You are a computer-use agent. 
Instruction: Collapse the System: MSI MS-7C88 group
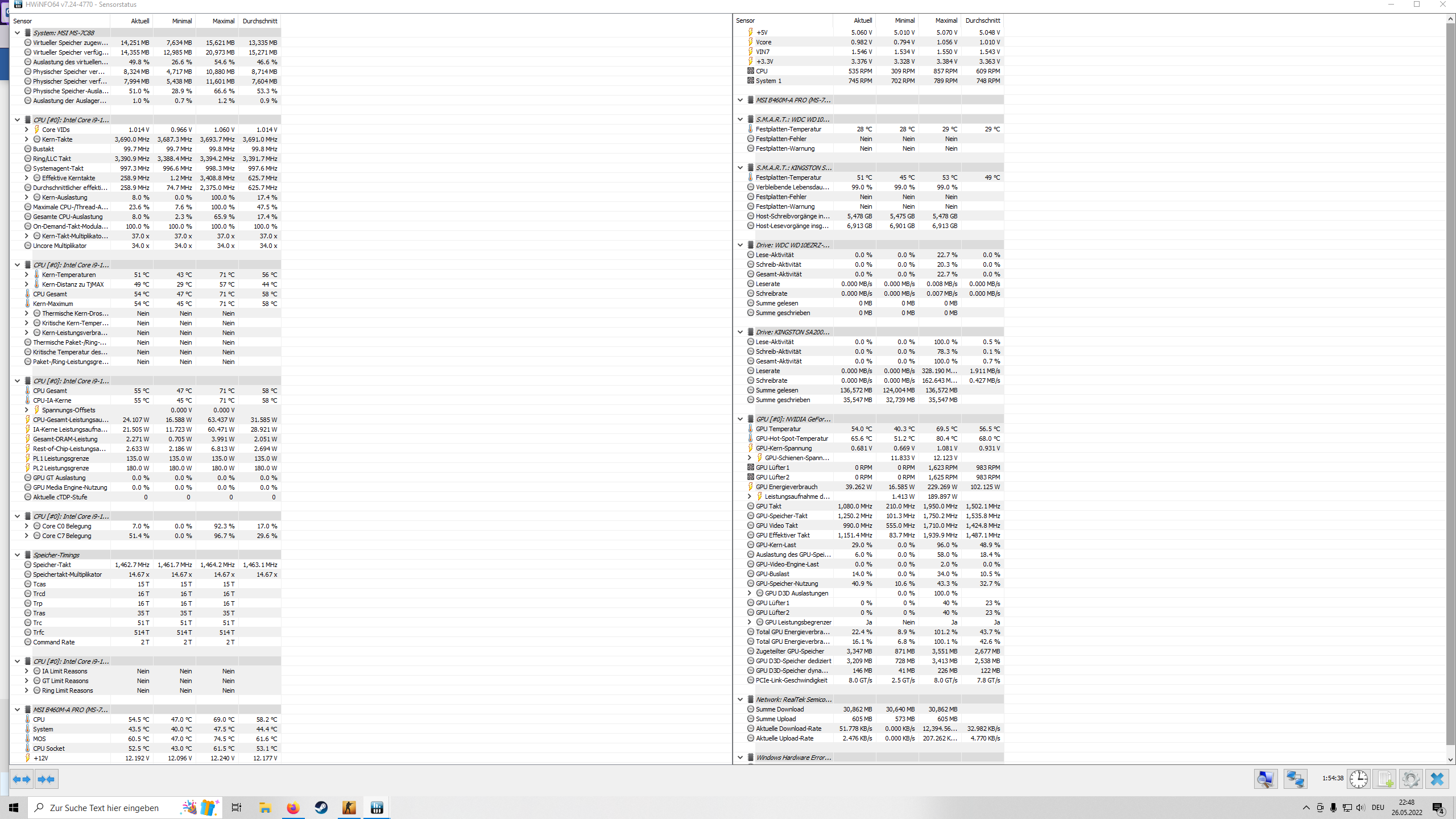(x=17, y=33)
